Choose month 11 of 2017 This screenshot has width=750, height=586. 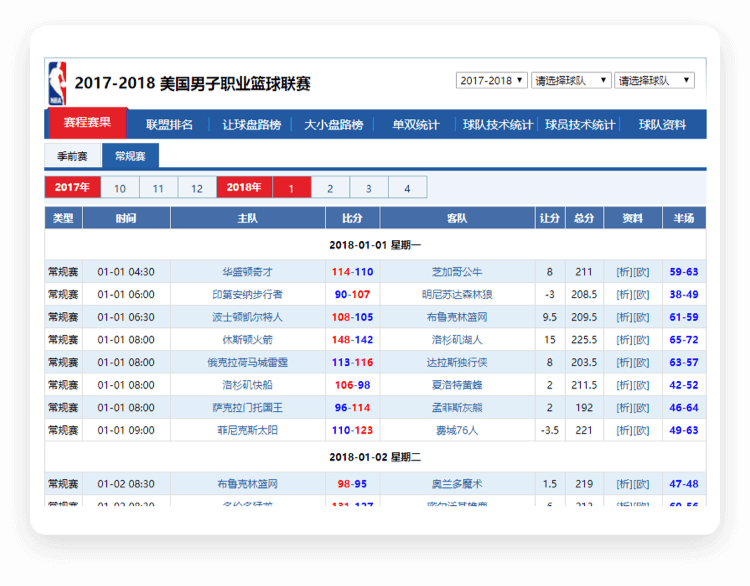coord(158,188)
